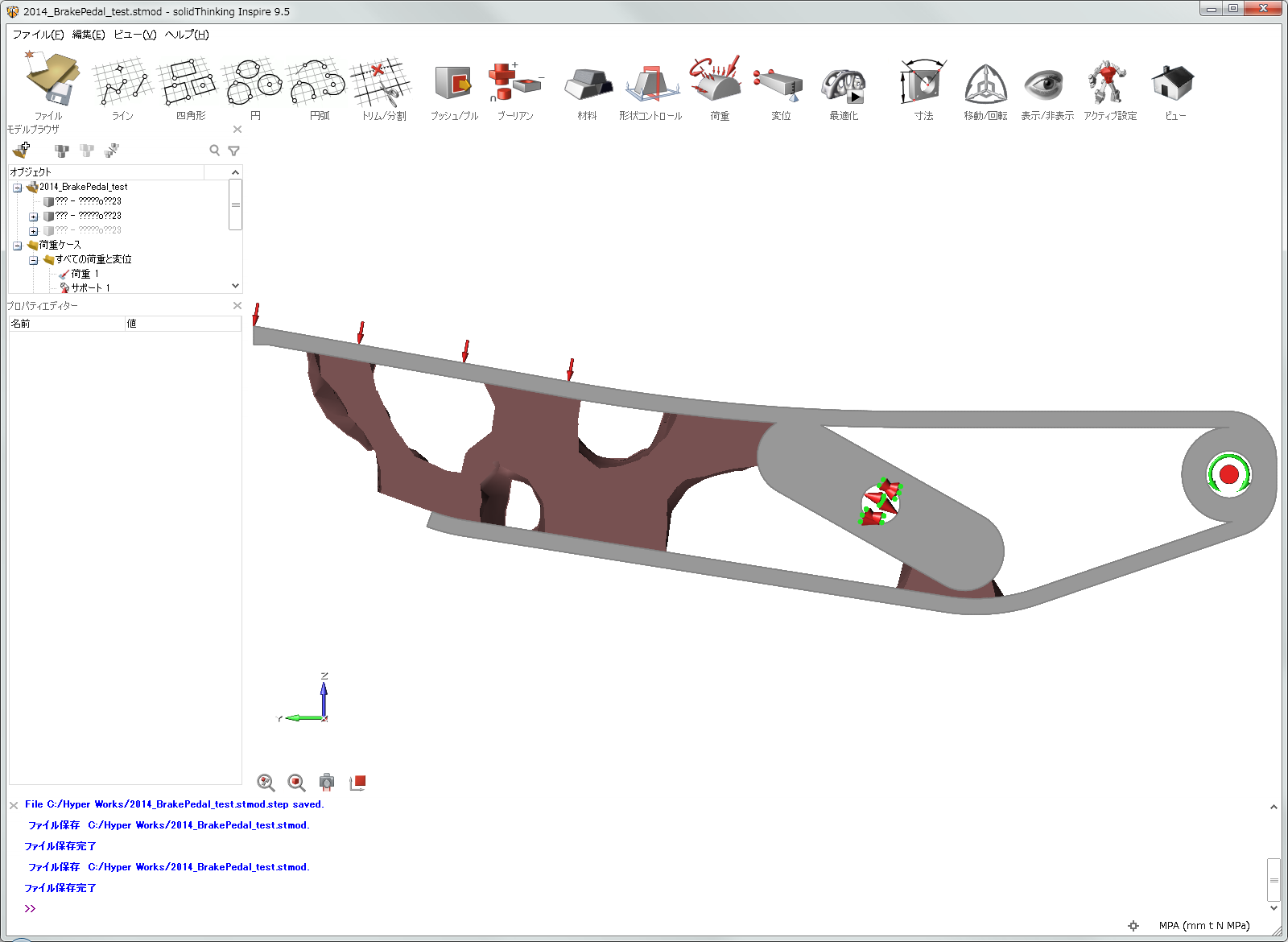The image size is (1288, 942).
Task: Collapse the 荷重ケース folder node
Action: tap(17, 246)
